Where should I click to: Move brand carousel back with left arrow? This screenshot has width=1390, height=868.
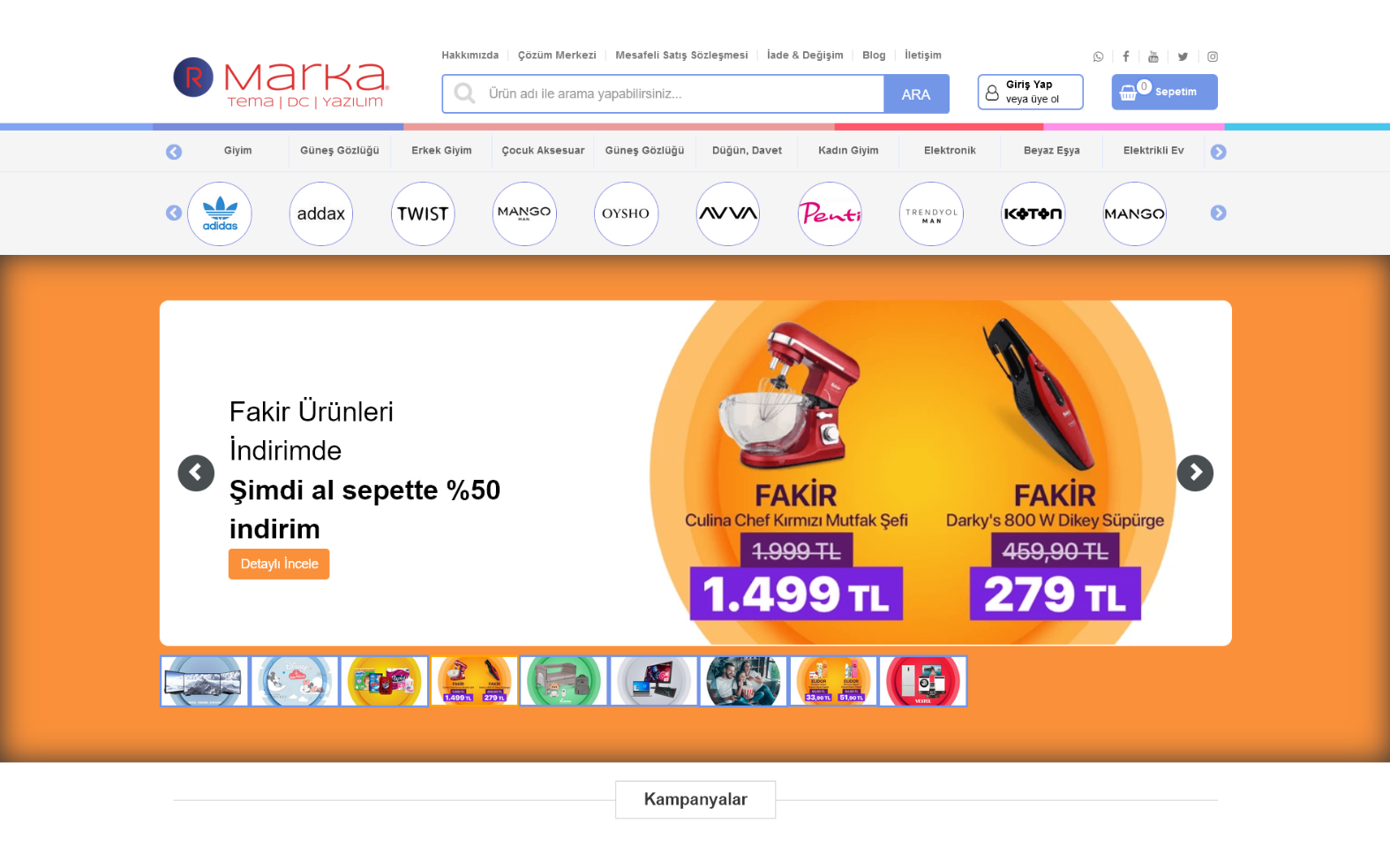click(174, 213)
